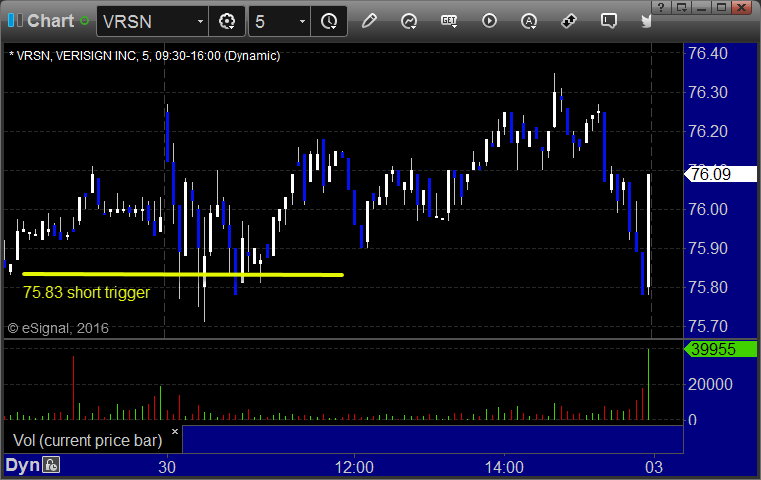
Task: Click the blue symbol link bars icon
Action: (15, 21)
